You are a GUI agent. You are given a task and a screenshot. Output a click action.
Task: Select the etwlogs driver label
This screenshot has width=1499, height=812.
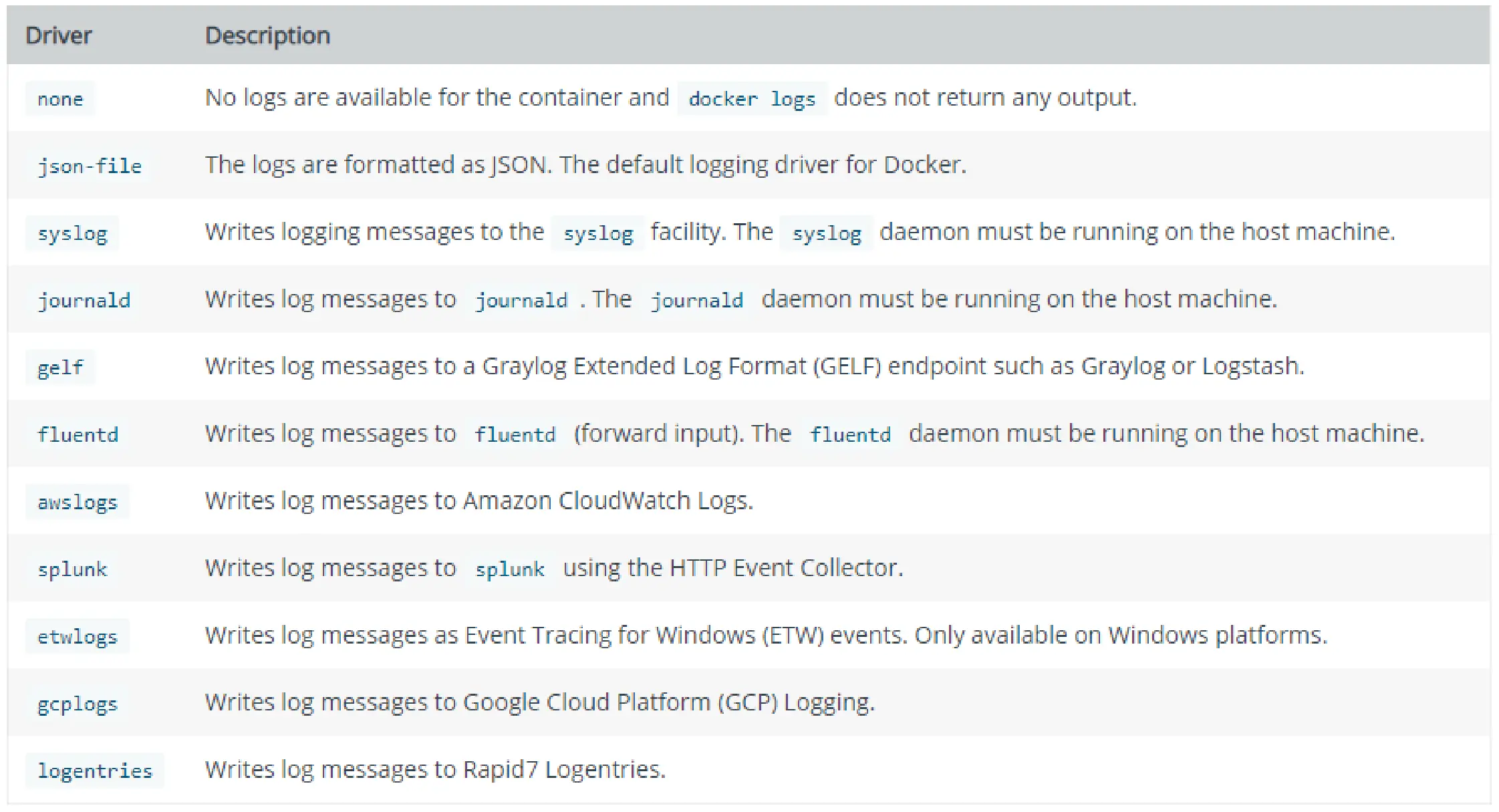(78, 636)
